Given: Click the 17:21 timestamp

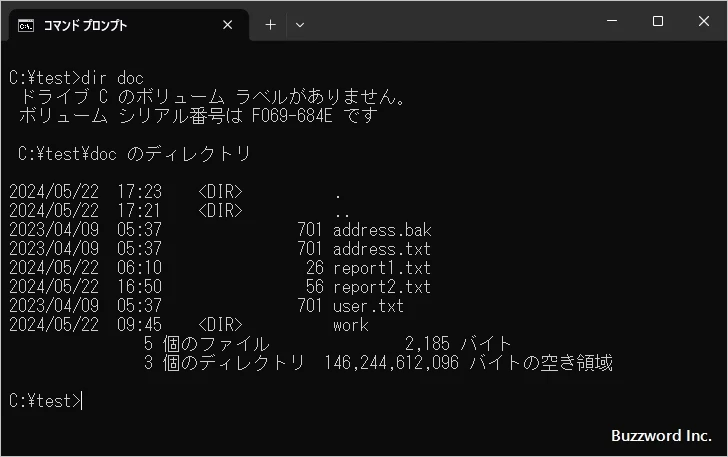Looking at the screenshot, I should [139, 211].
